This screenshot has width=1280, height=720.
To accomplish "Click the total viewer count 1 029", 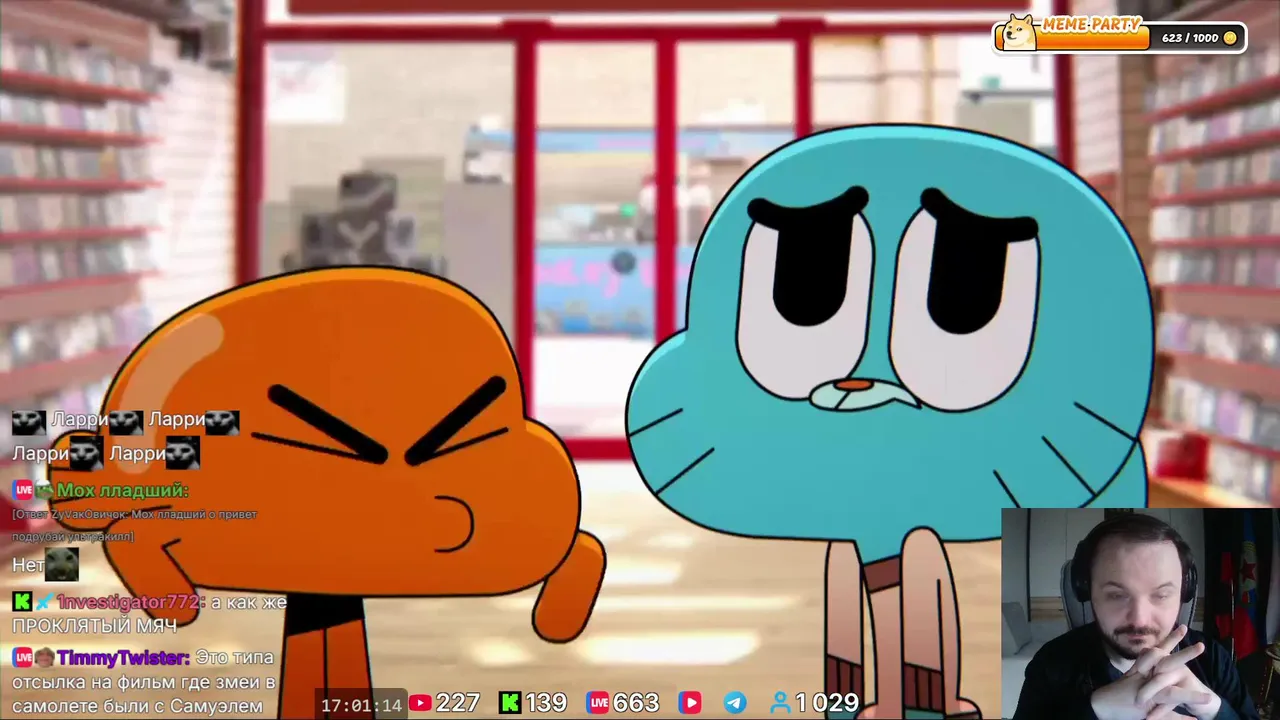I will click(x=827, y=703).
